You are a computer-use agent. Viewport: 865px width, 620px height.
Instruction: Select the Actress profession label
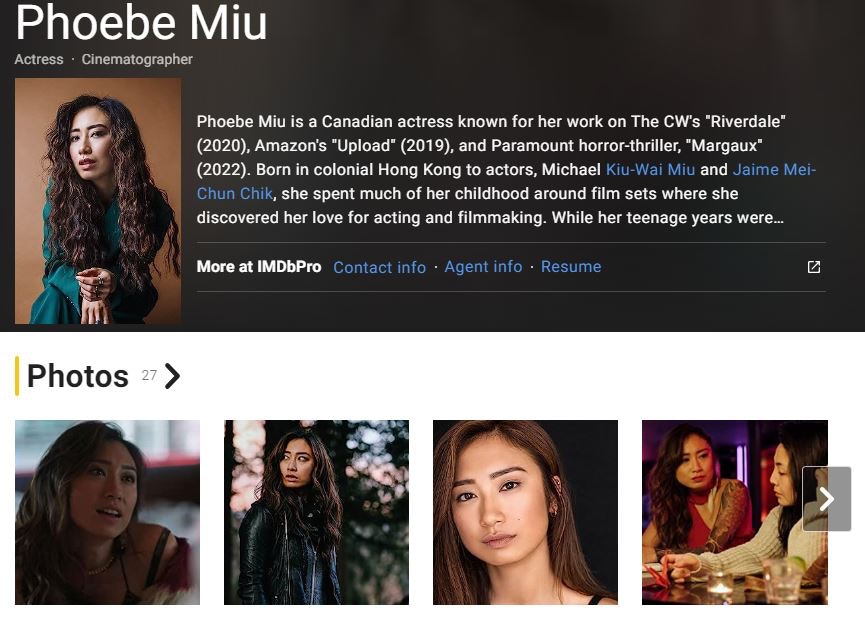(x=39, y=59)
